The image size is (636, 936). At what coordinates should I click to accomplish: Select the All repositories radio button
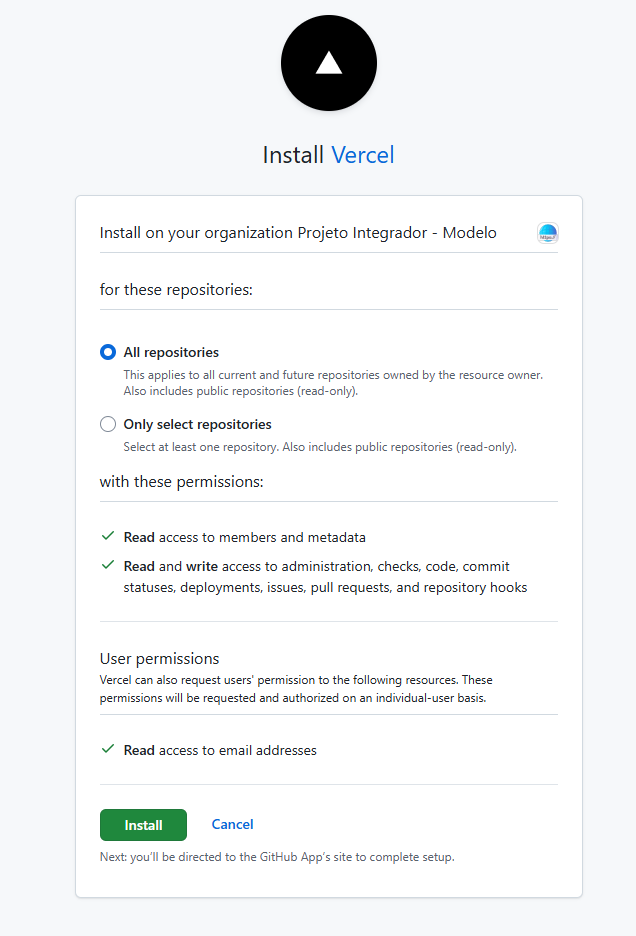click(108, 352)
